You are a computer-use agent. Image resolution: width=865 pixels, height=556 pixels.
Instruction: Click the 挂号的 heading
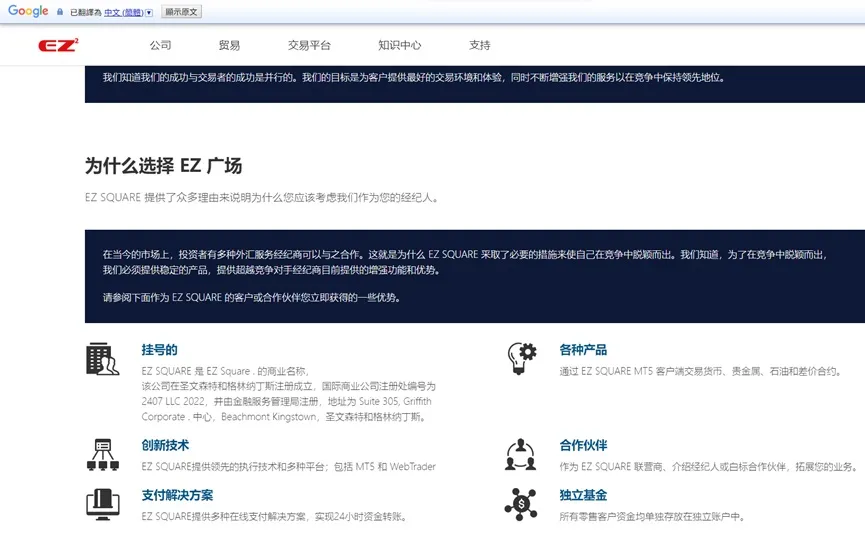[x=159, y=350]
